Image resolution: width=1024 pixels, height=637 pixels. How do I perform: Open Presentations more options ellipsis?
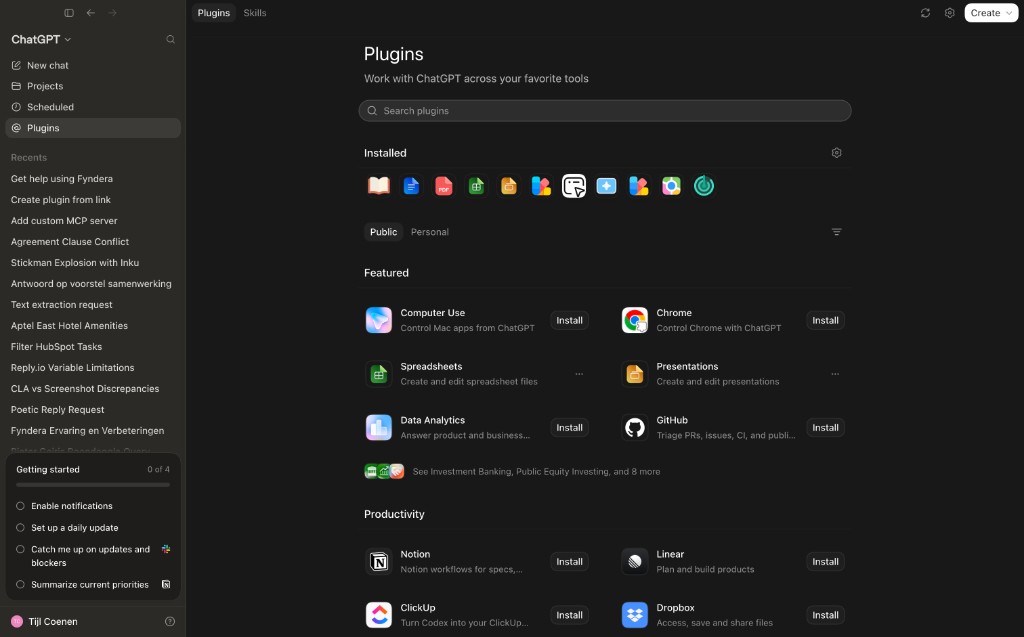(x=835, y=374)
